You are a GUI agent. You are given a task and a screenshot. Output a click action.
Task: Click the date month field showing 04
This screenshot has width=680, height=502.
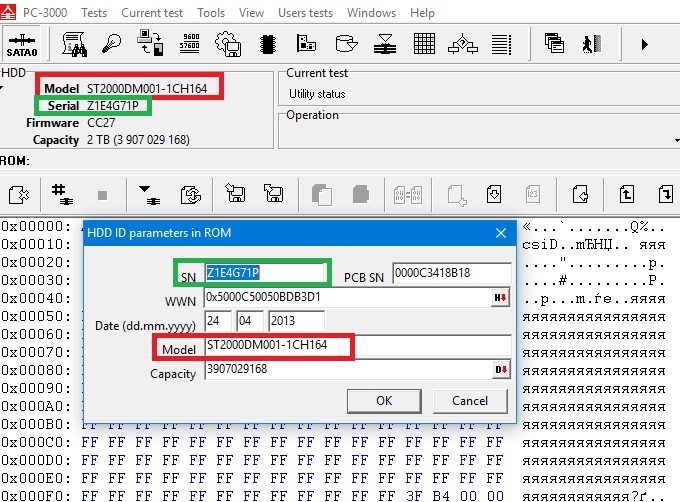point(250,321)
